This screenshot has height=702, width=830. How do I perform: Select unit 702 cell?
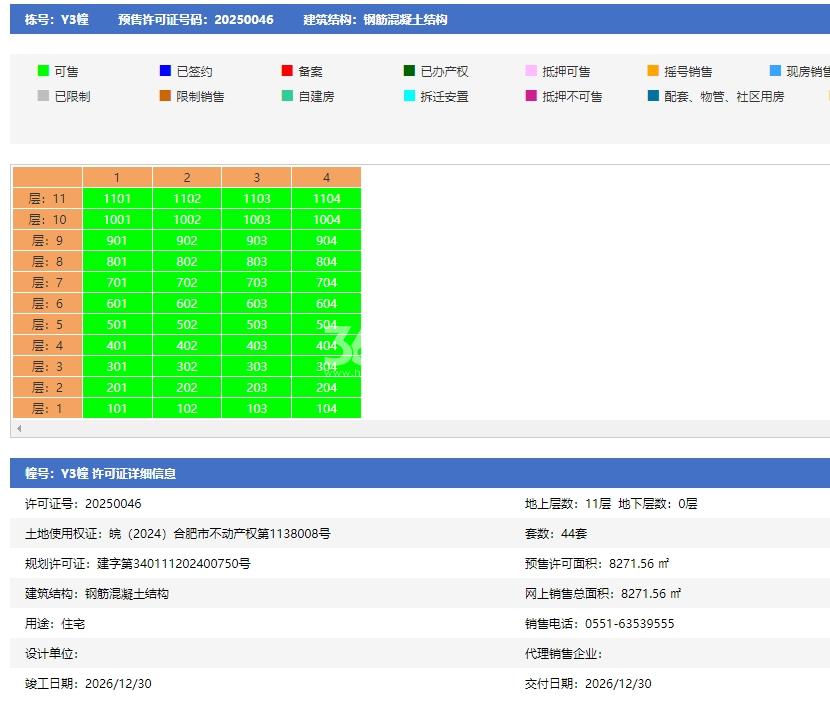[x=187, y=282]
